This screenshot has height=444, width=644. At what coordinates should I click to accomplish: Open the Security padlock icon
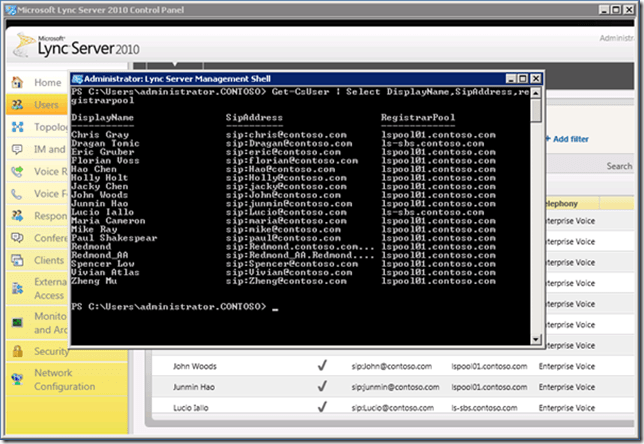coord(18,352)
